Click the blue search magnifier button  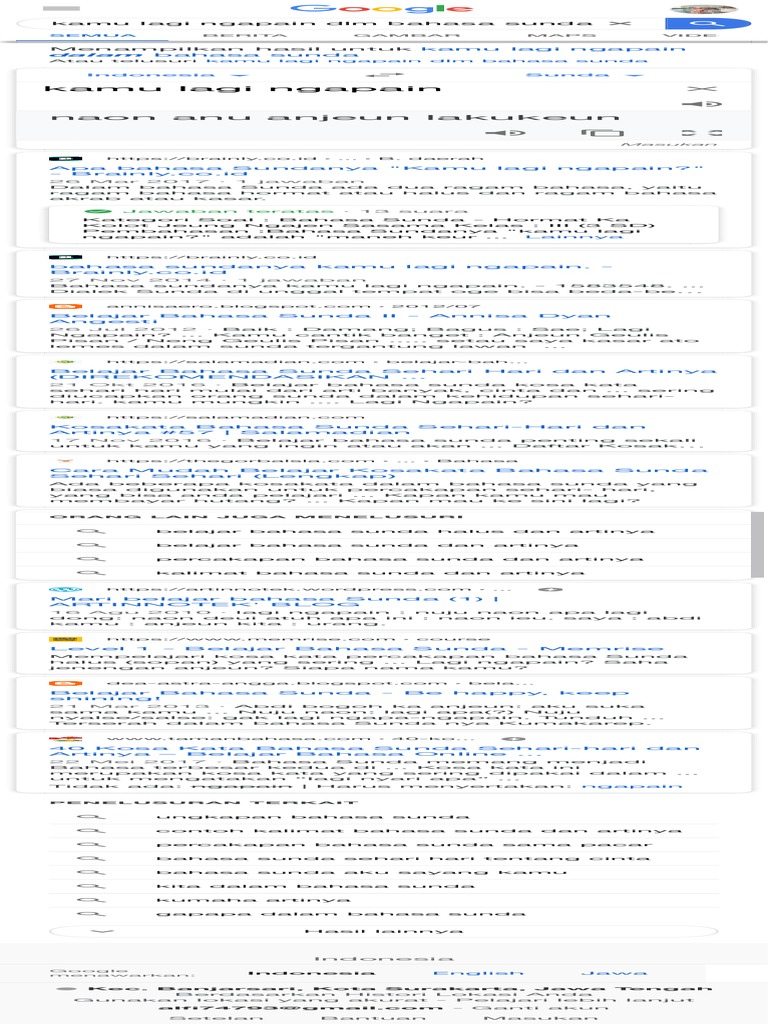tap(707, 24)
